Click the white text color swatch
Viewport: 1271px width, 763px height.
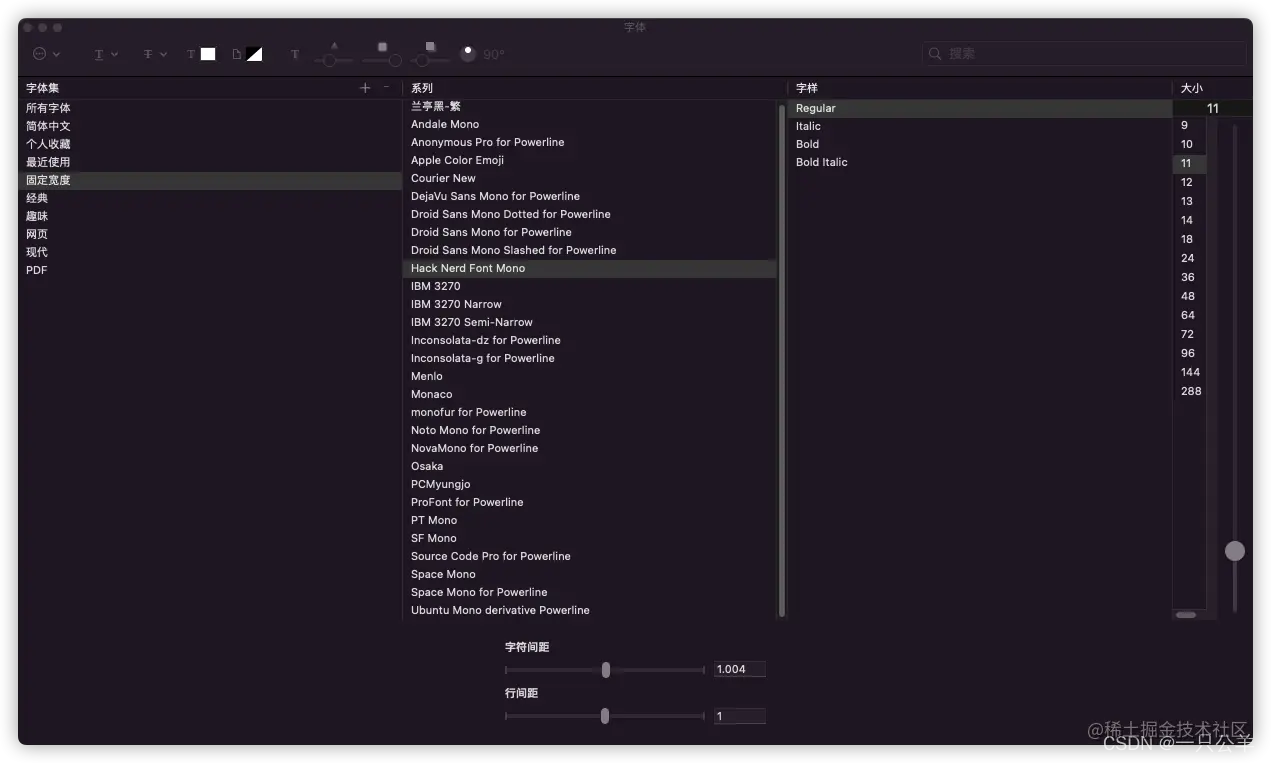208,54
